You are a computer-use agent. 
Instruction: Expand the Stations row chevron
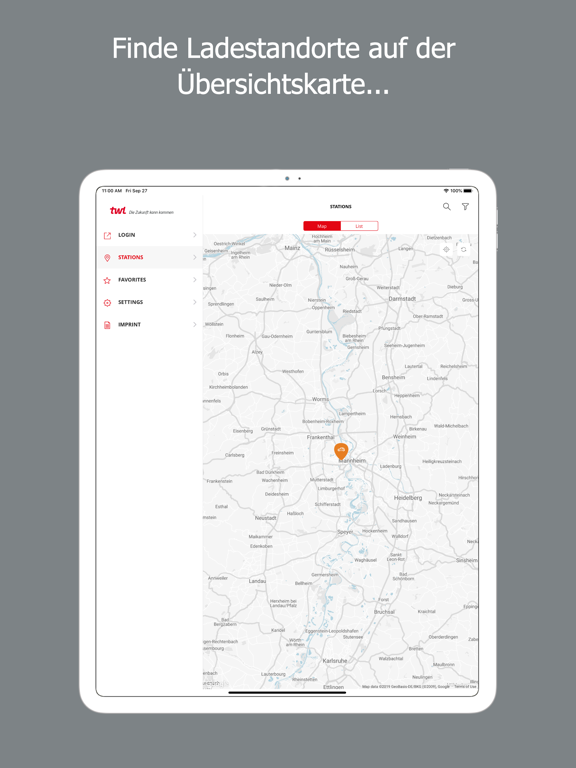(x=194, y=258)
